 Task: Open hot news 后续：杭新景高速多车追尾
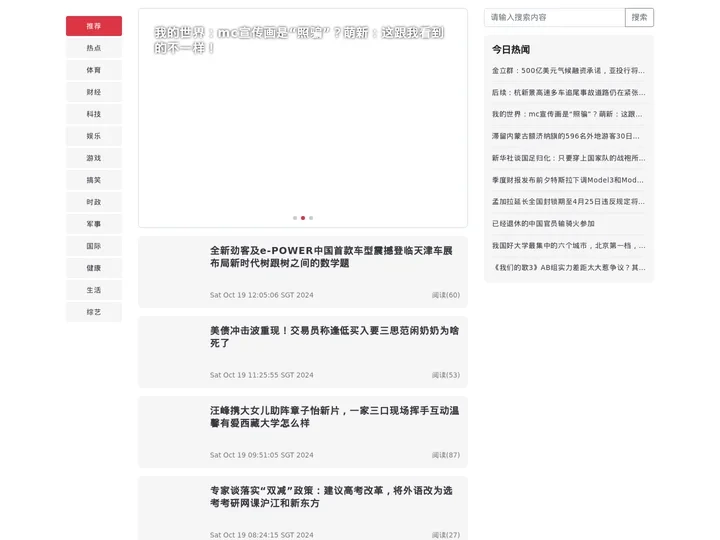click(x=568, y=93)
